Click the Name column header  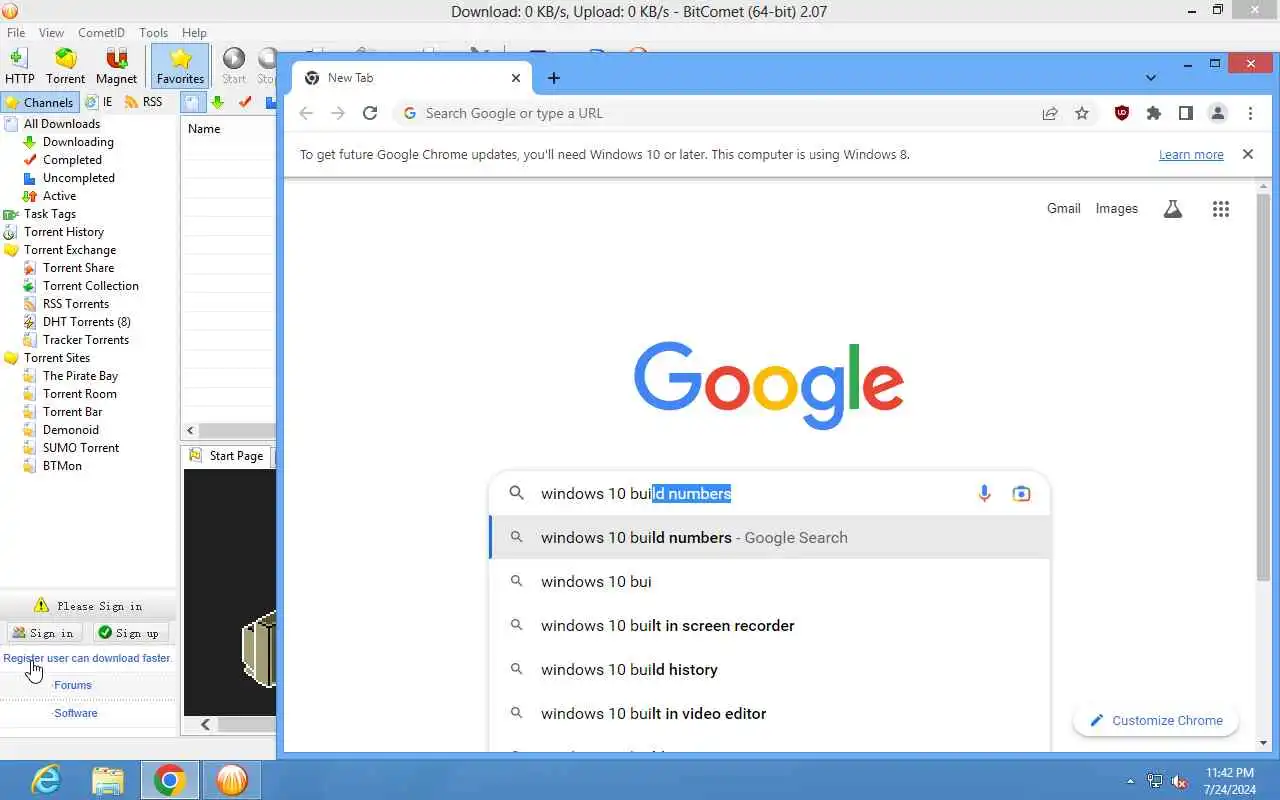point(228,129)
